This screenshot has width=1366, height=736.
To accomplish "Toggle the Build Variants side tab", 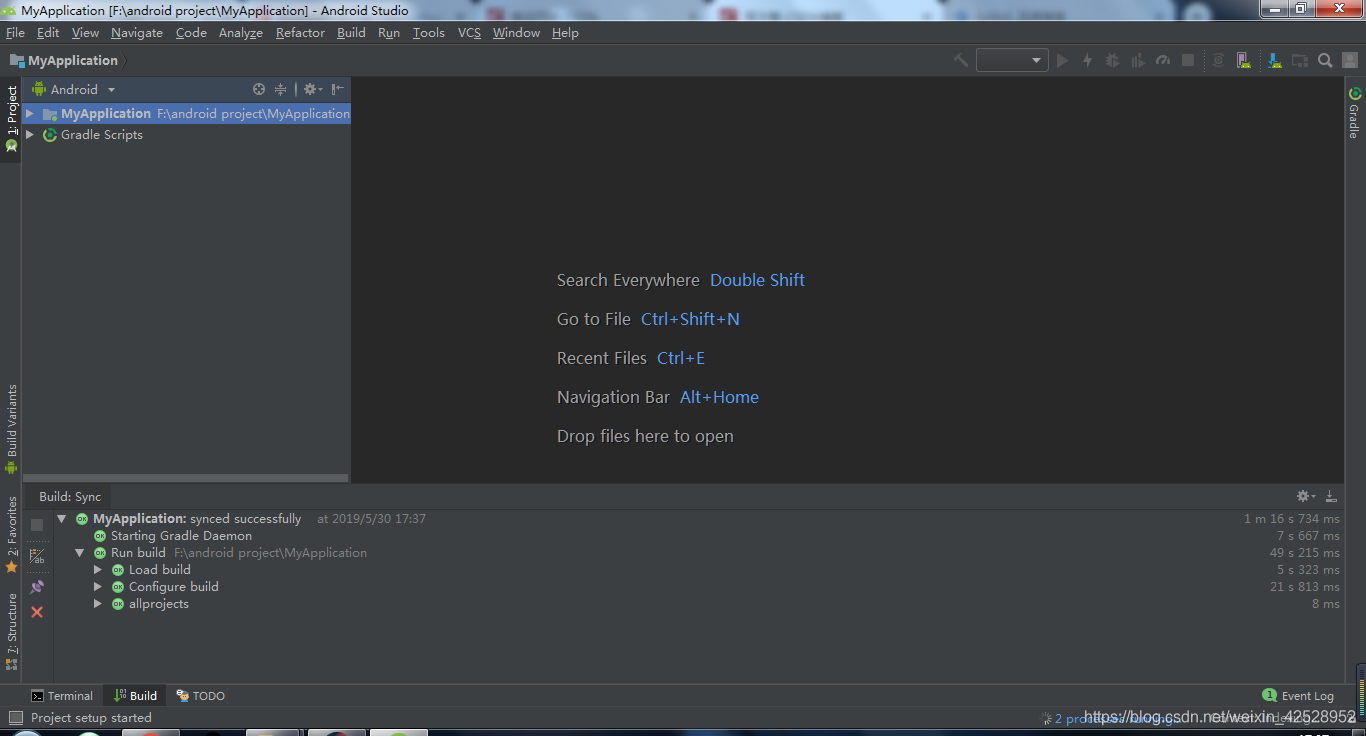I will [11, 429].
